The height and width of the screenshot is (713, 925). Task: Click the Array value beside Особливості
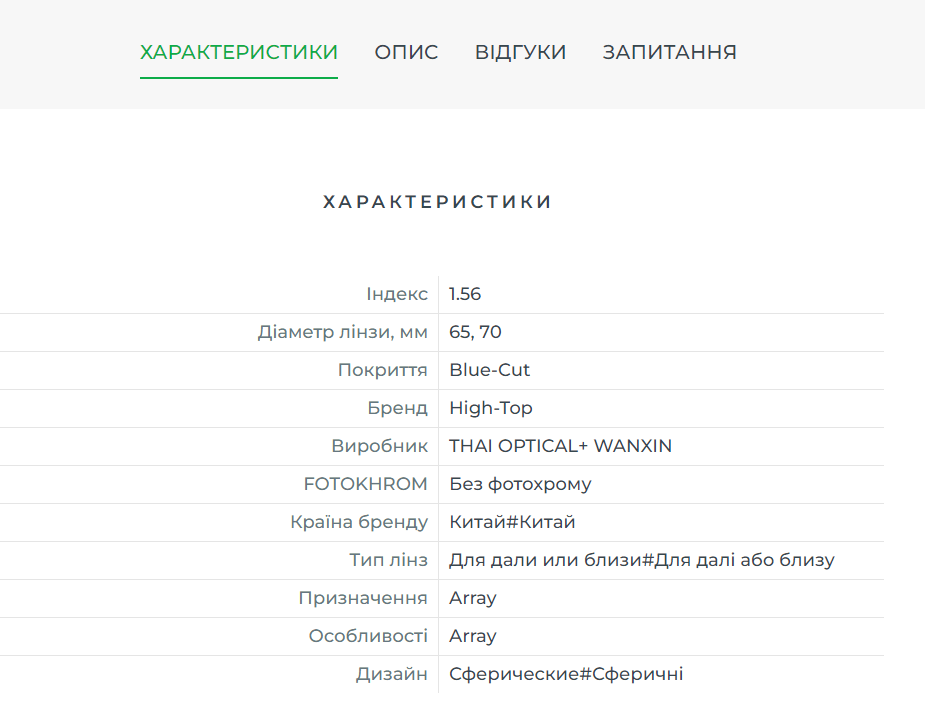(x=472, y=636)
